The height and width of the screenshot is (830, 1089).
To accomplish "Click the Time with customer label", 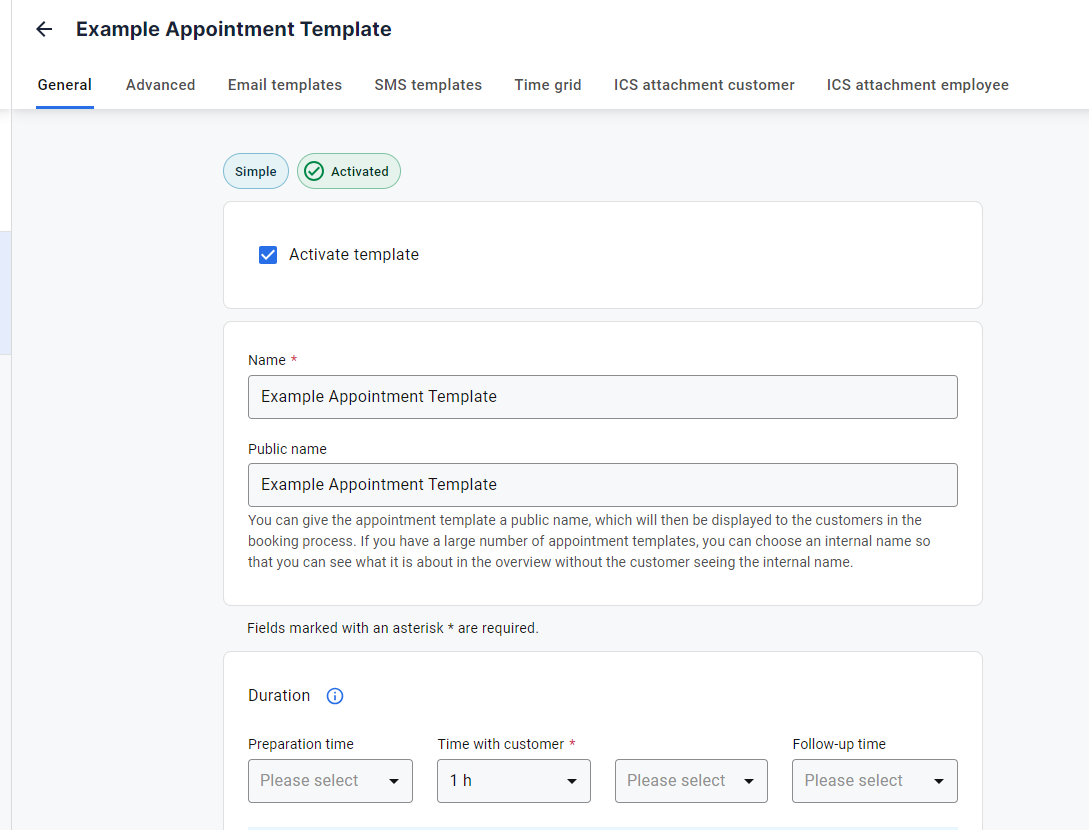I will click(x=501, y=744).
